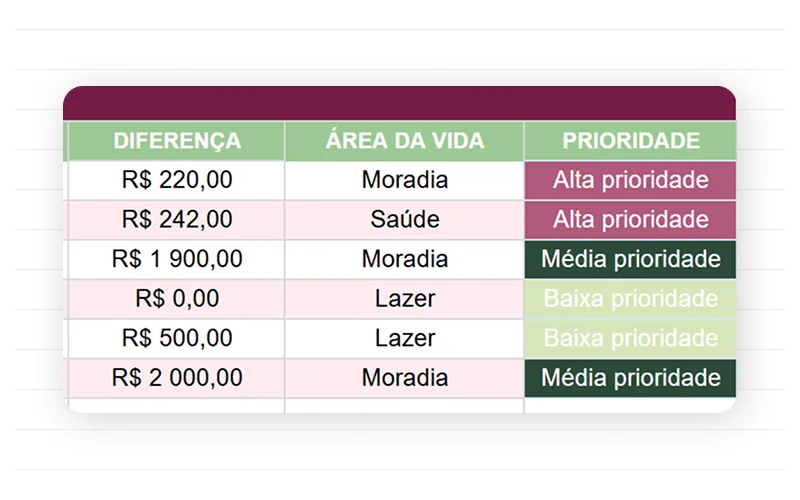Viewport: 800px width, 500px height.
Task: Select the ÁREA DA VIDA header cell
Action: coord(404,141)
